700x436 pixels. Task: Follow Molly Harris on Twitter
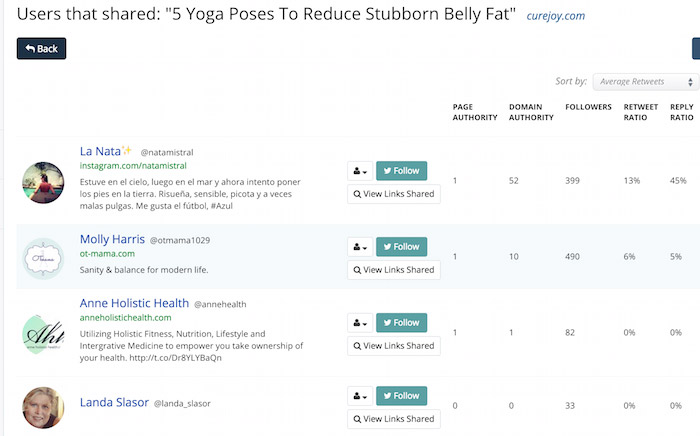401,247
